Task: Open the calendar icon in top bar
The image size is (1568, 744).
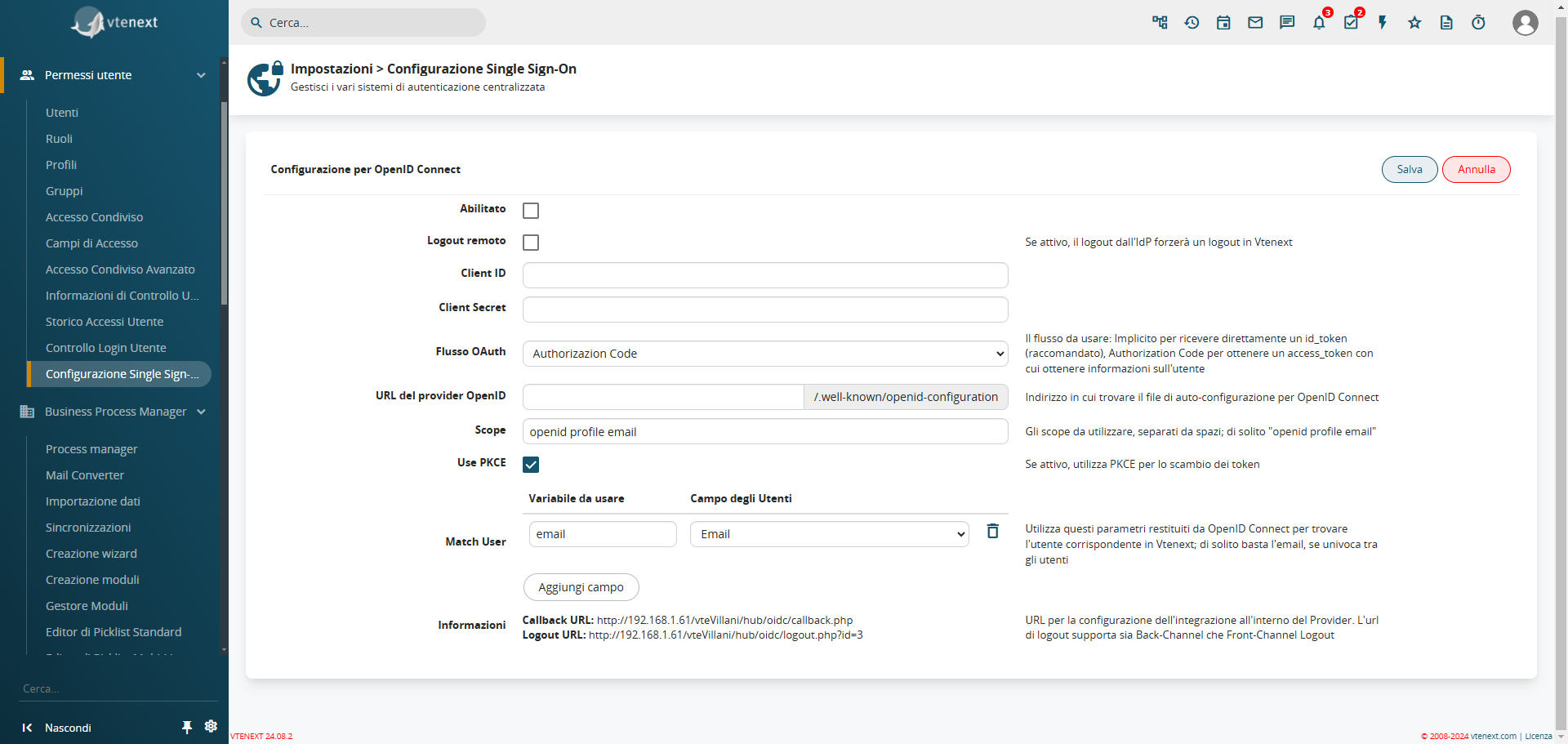Action: [1223, 23]
